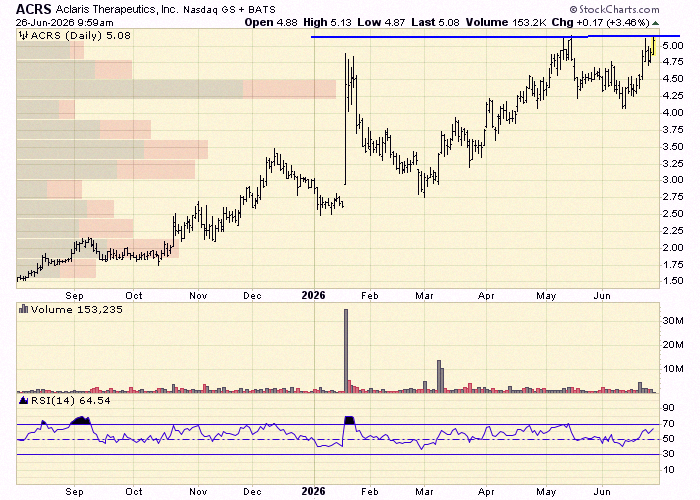700x500 pixels.
Task: Click the Dec label beneath the RSI panel
Action: 252,492
